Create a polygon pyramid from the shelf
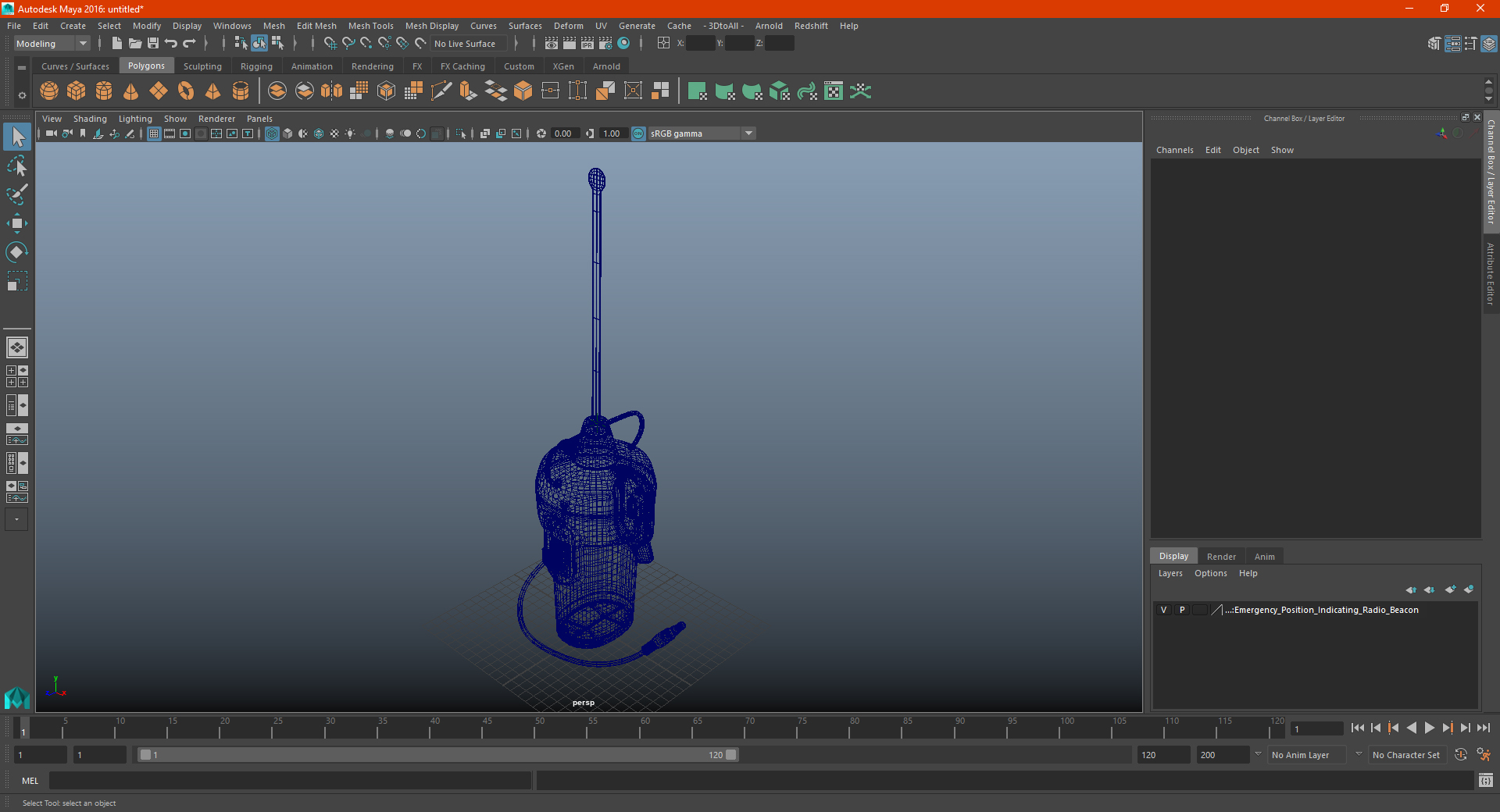 coord(212,91)
